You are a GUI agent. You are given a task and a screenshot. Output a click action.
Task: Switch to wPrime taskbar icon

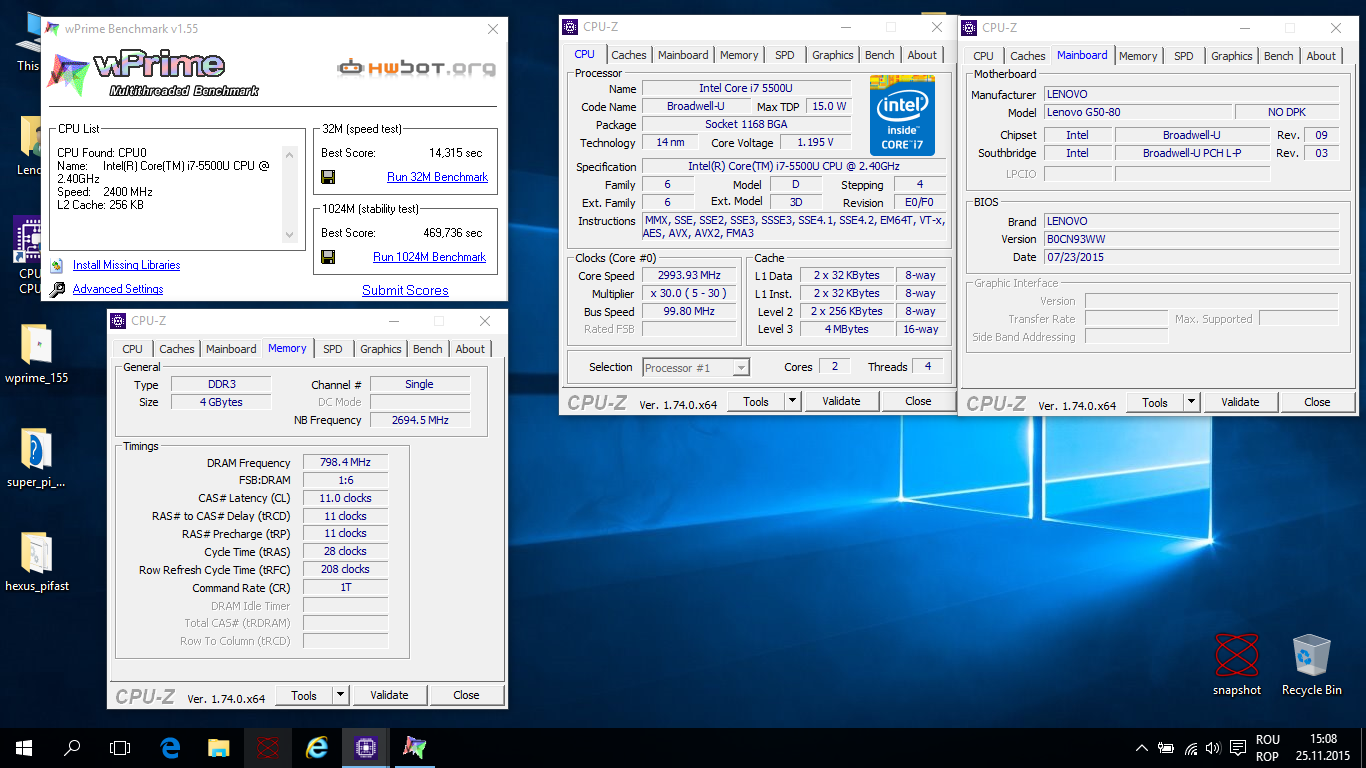point(413,748)
